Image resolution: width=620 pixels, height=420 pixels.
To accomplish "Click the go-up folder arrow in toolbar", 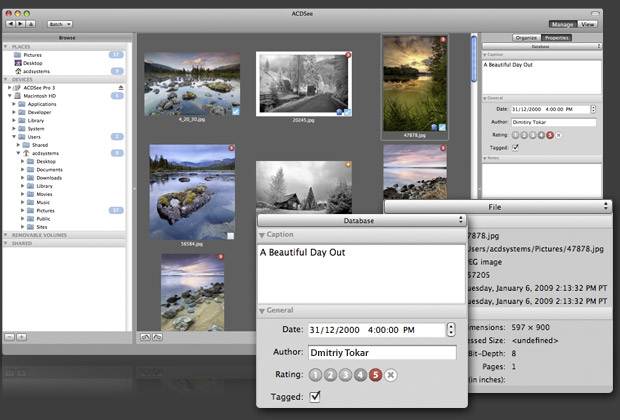I will point(28,23).
